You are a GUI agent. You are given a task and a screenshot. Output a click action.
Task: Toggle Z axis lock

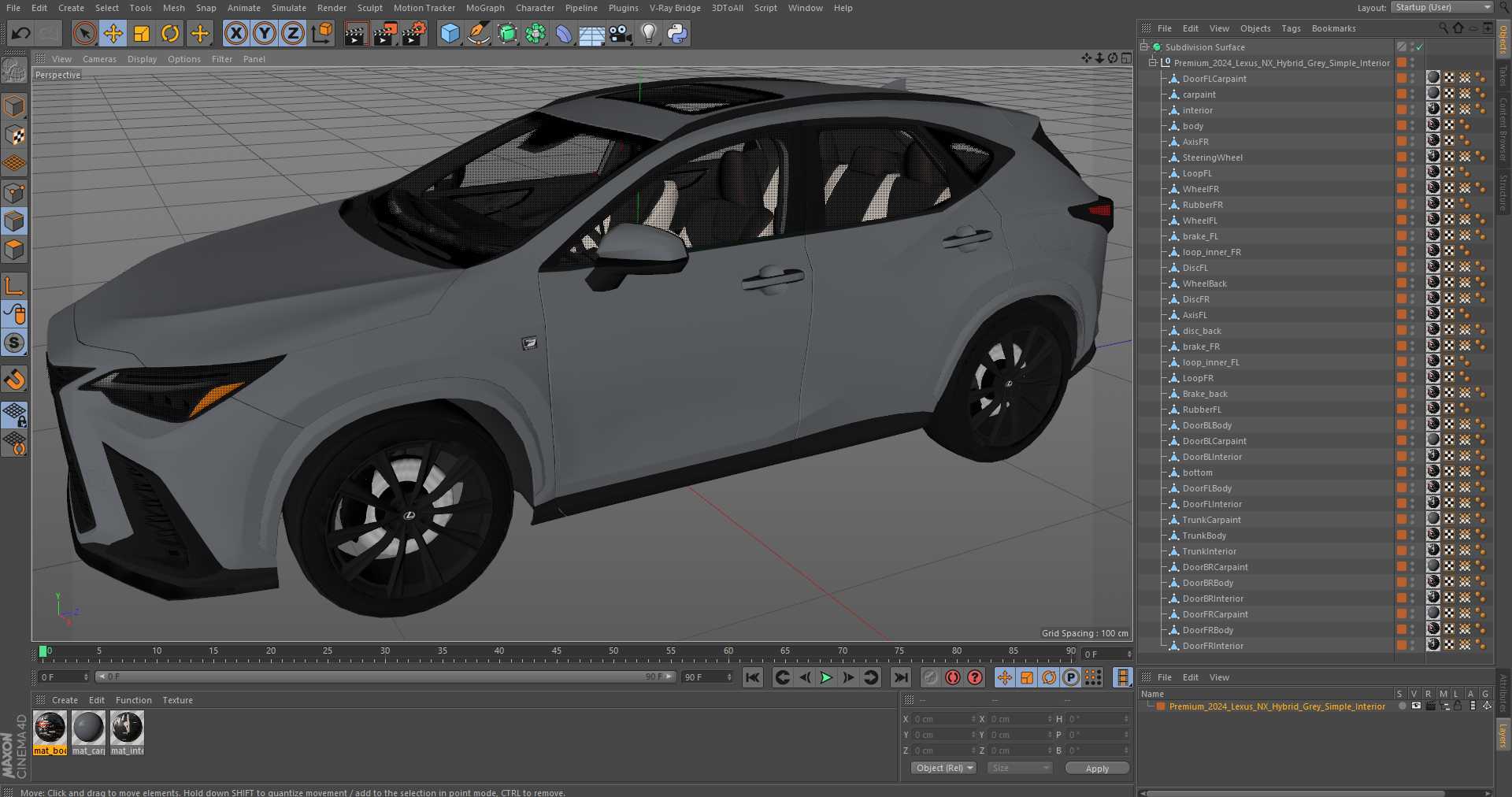pyautogui.click(x=293, y=33)
